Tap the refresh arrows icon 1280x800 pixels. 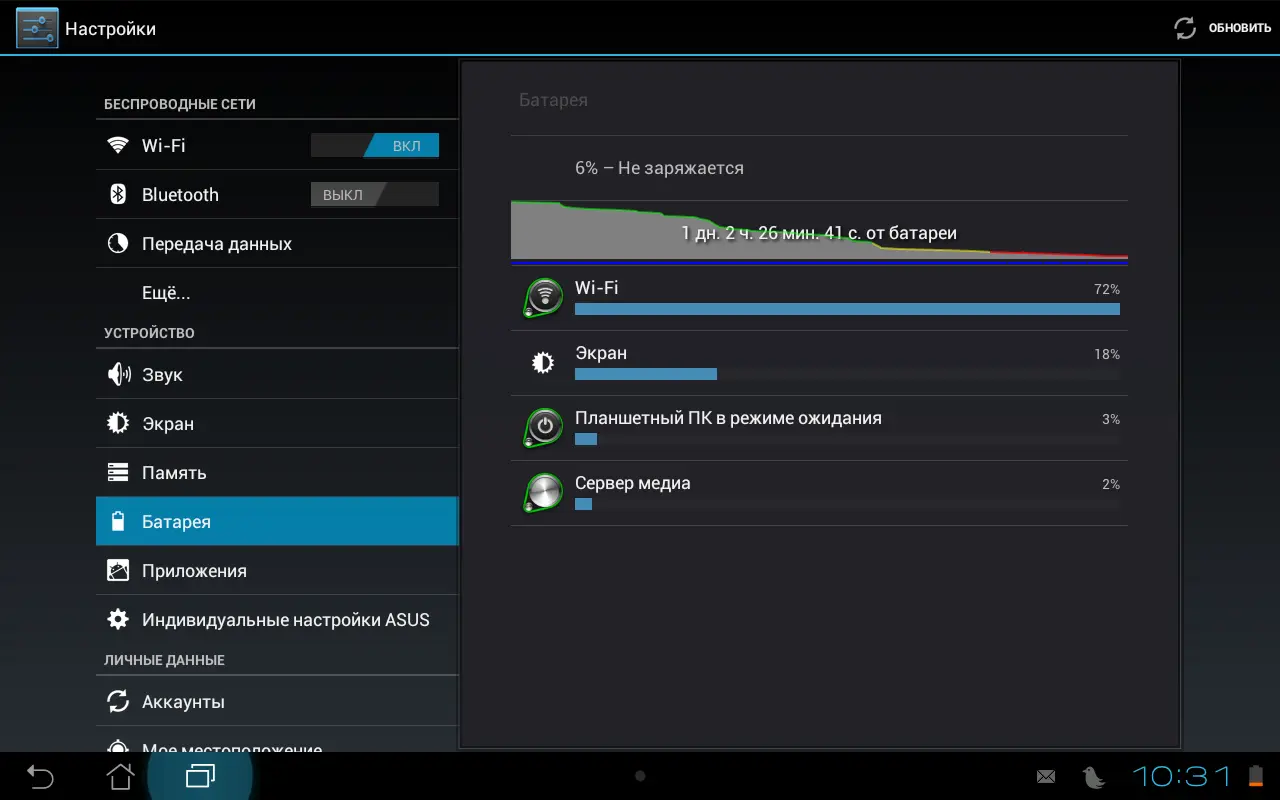(x=1185, y=28)
